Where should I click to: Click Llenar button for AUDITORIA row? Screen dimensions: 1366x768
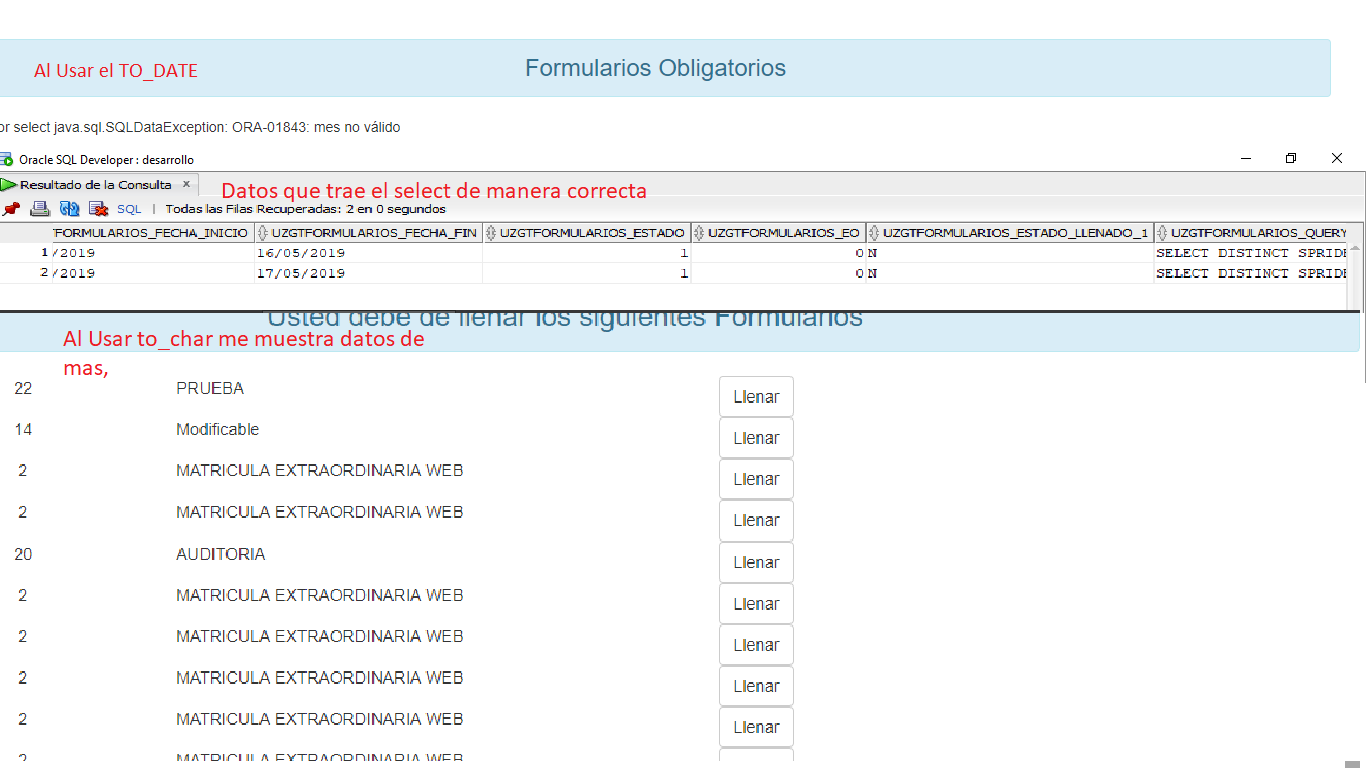coord(756,563)
